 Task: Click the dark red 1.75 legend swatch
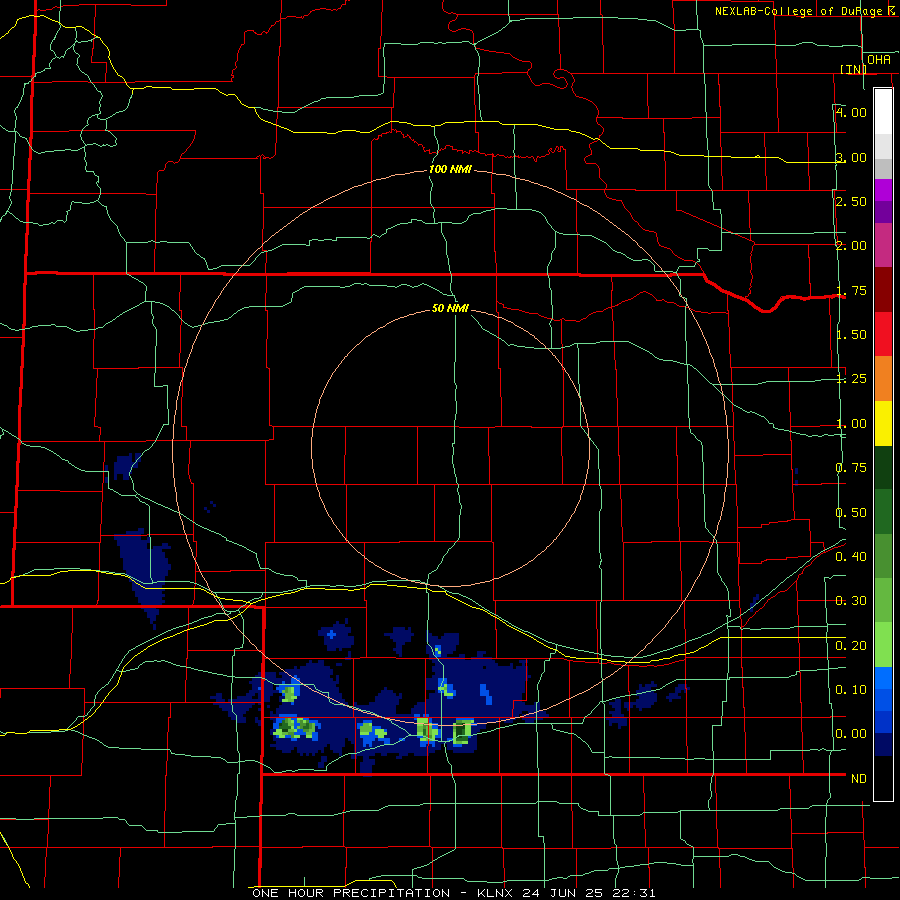tap(883, 290)
